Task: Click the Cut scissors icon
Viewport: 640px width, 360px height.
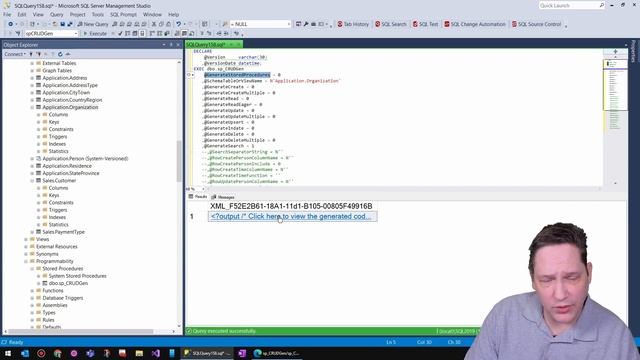Action: click(154, 24)
